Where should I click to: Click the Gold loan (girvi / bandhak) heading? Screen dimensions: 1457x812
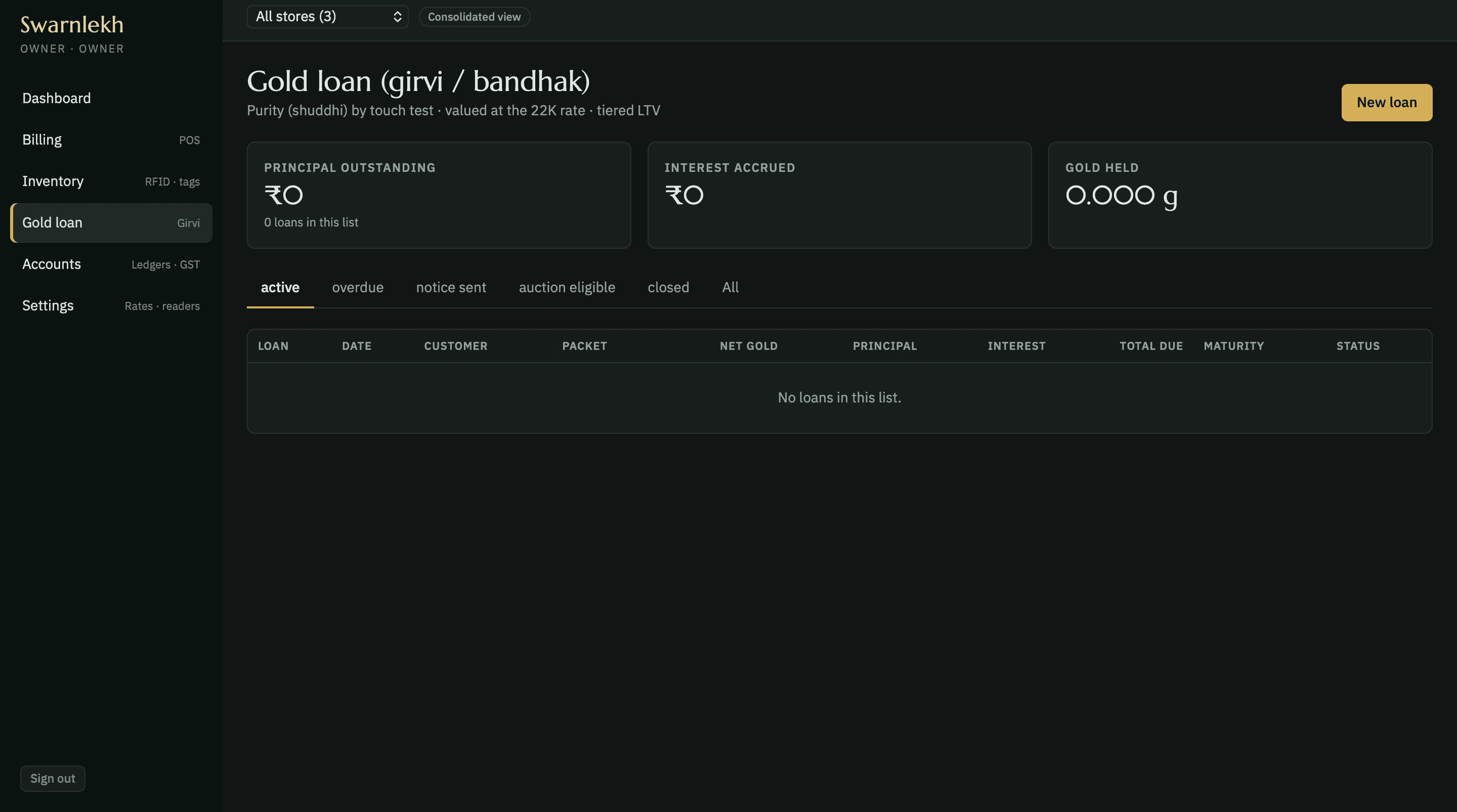coord(418,81)
